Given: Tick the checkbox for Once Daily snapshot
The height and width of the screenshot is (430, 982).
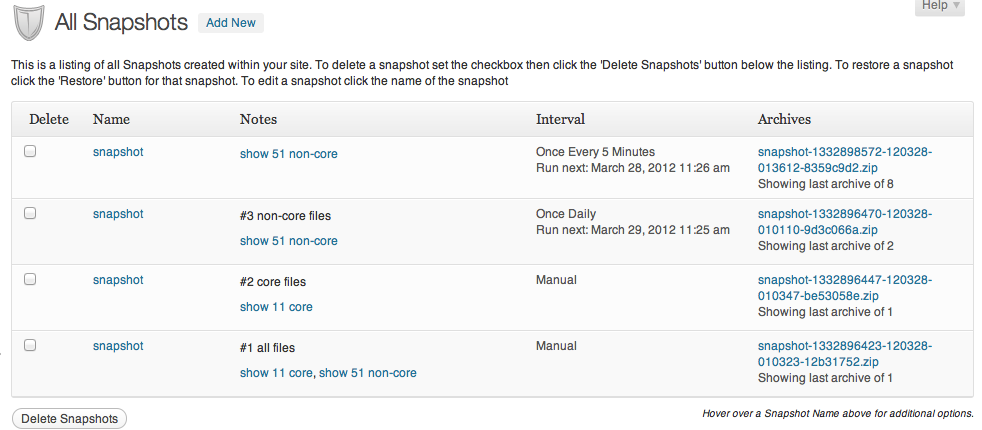Looking at the screenshot, I should (30, 213).
